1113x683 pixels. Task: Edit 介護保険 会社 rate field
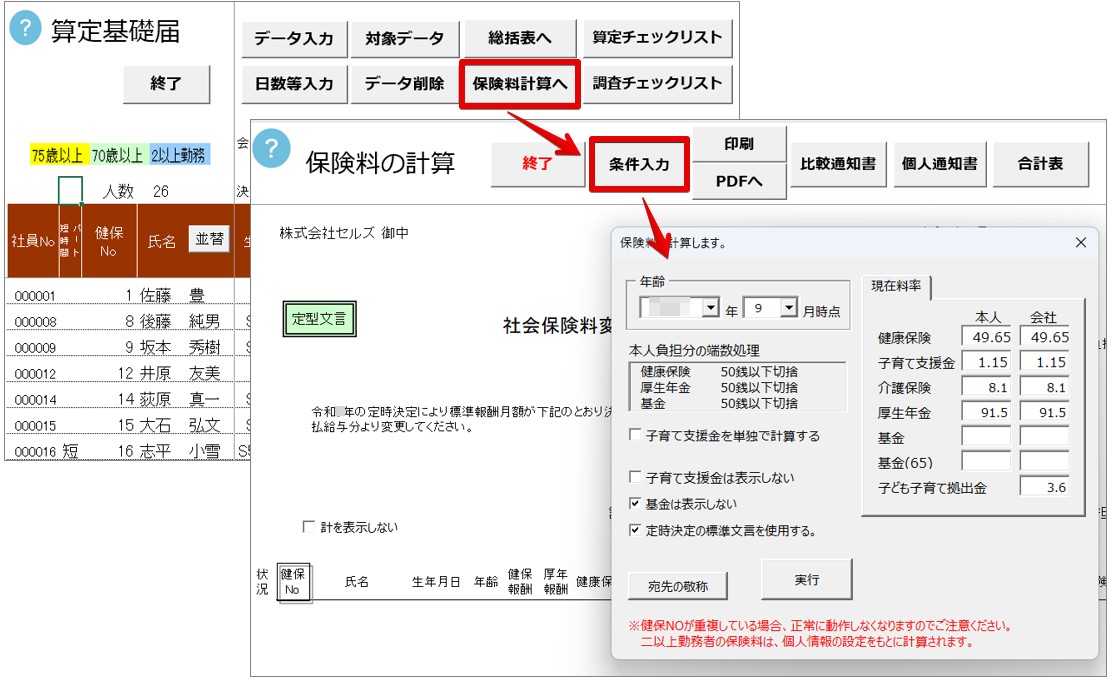point(1044,388)
